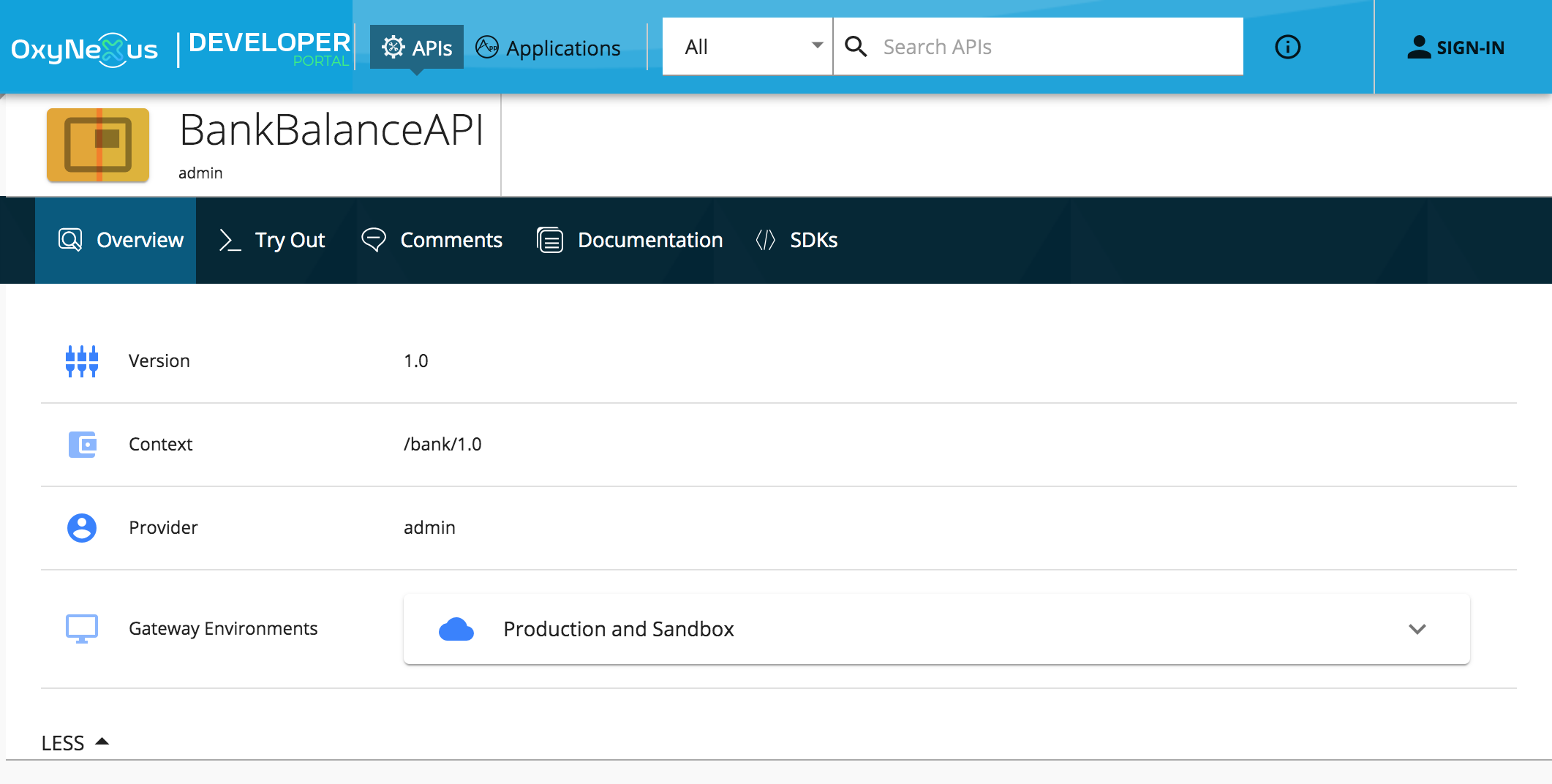The width and height of the screenshot is (1552, 784).
Task: Click the Applications icon in header
Action: tap(487, 47)
